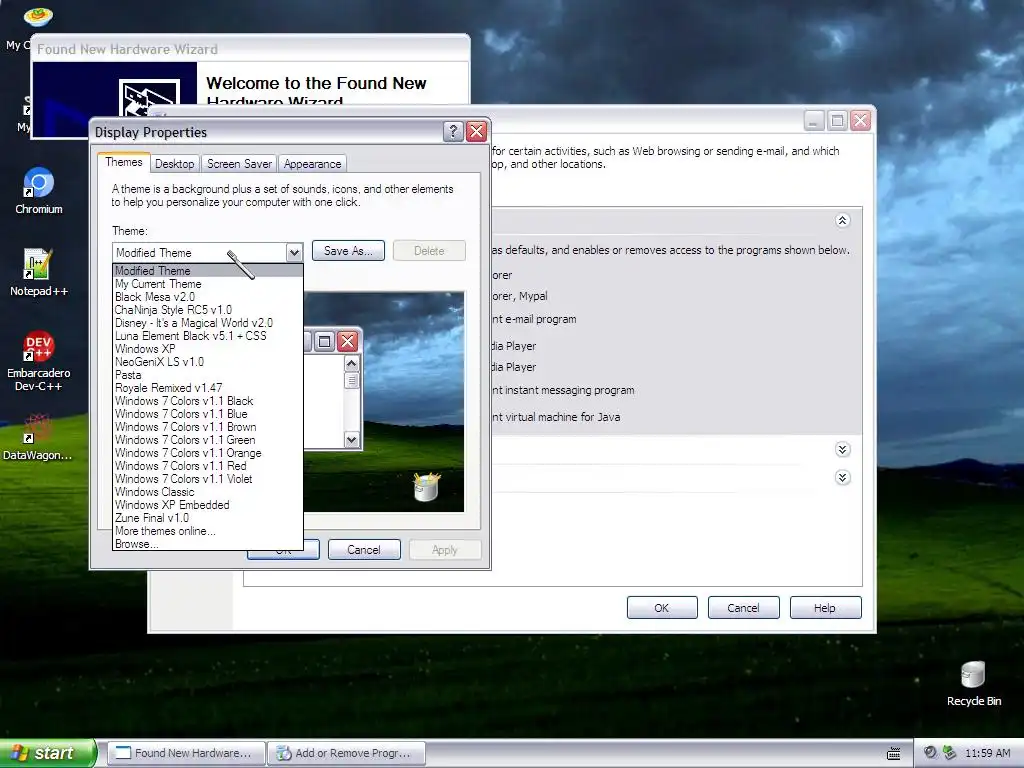Screen dimensions: 1024x768
Task: Click the preview window scrollbar down arrow
Action: pos(351,440)
